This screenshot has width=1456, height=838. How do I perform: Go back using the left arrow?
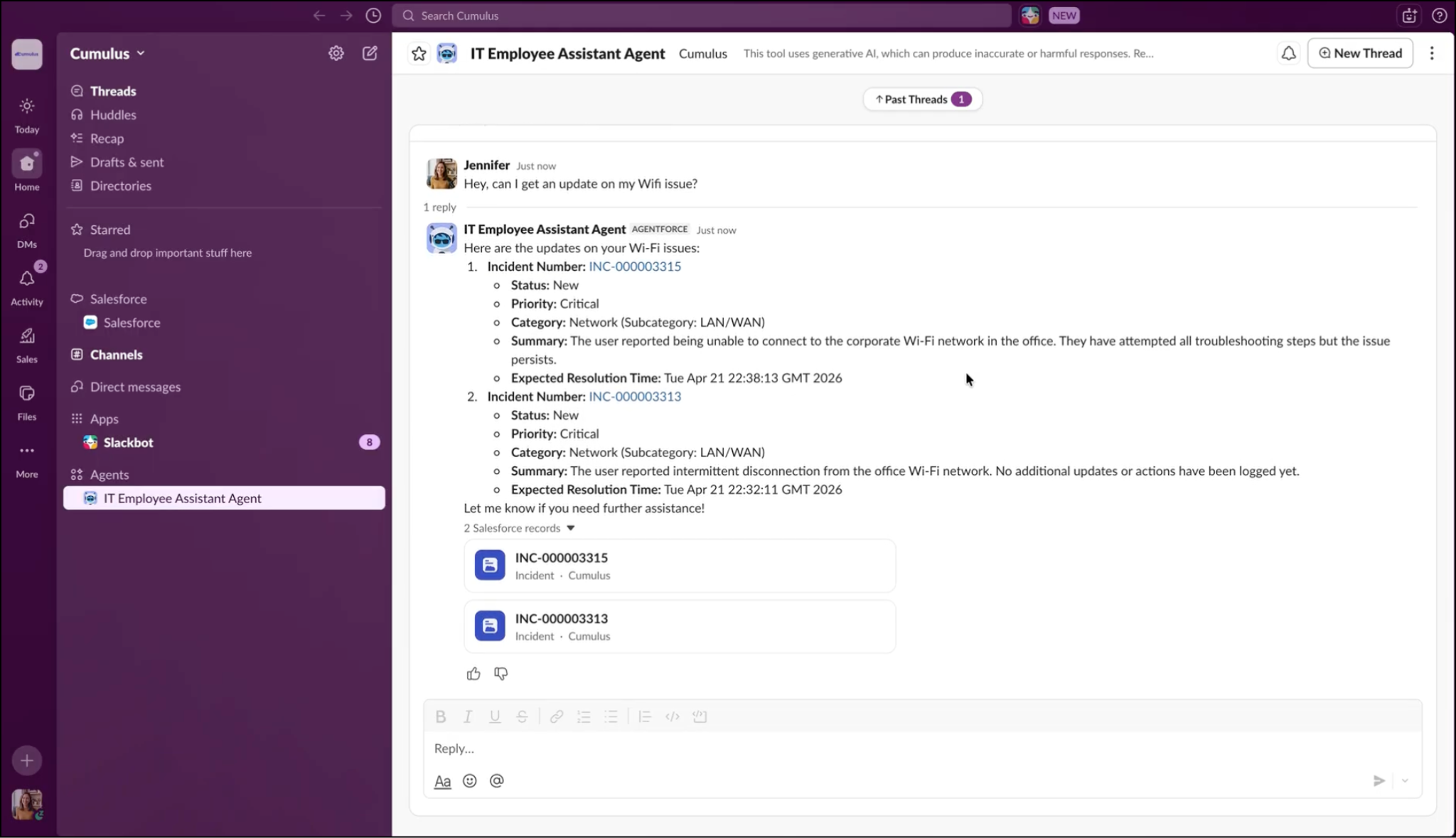coord(319,16)
